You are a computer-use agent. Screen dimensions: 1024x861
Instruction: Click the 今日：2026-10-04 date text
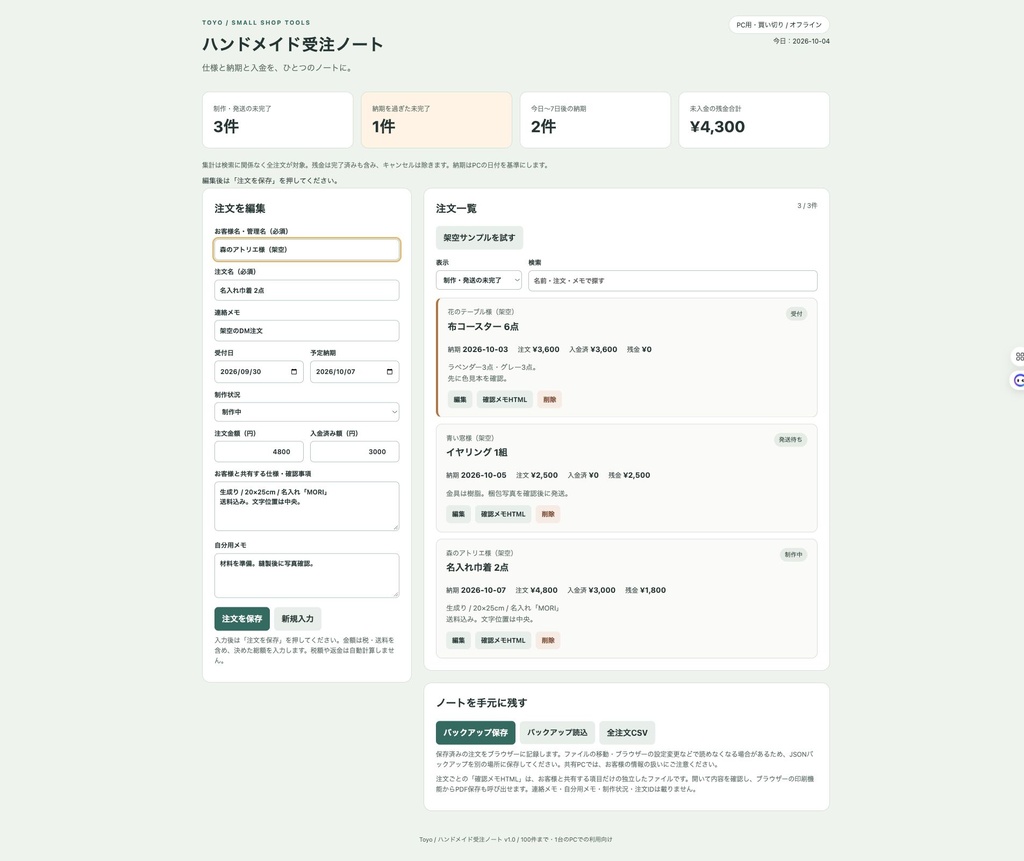pos(801,41)
